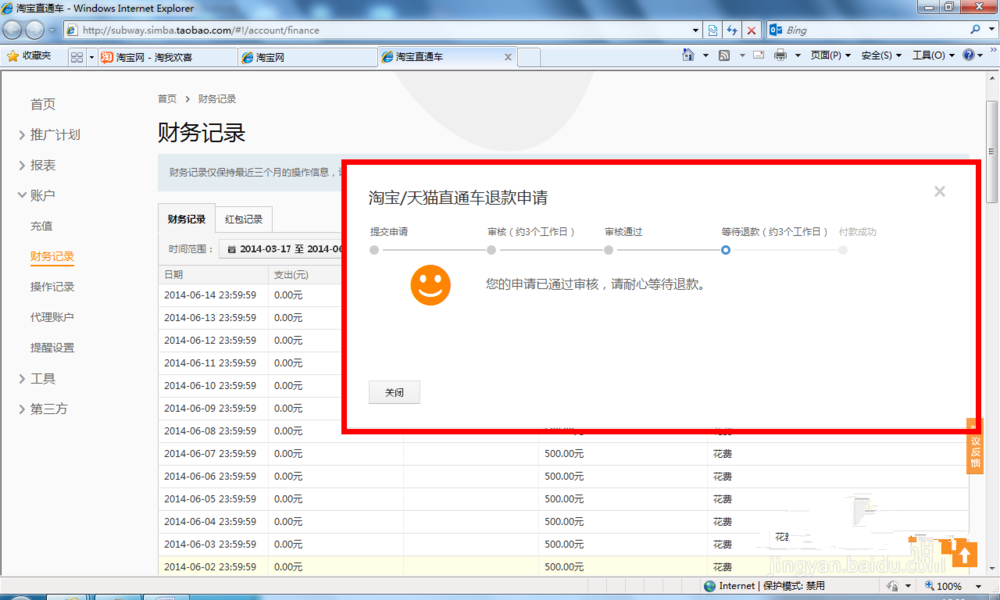Open the 安全(S) menu
Screen dimensions: 1000x600
coord(881,55)
